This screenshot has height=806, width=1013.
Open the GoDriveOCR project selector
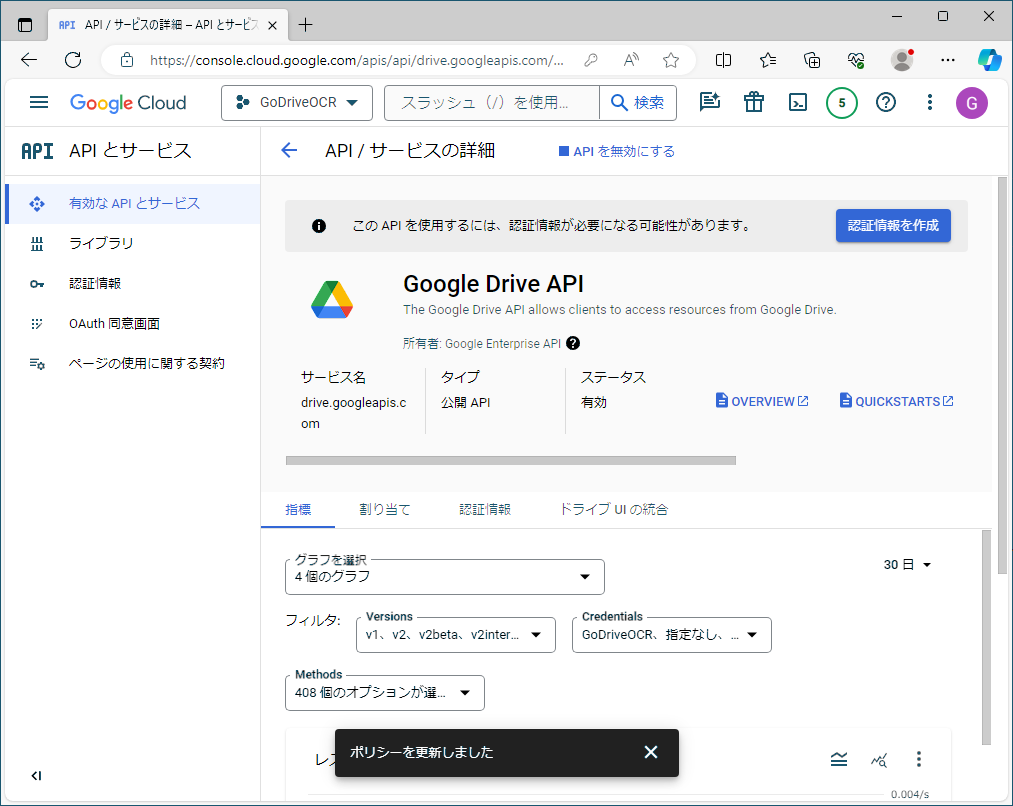coord(297,103)
